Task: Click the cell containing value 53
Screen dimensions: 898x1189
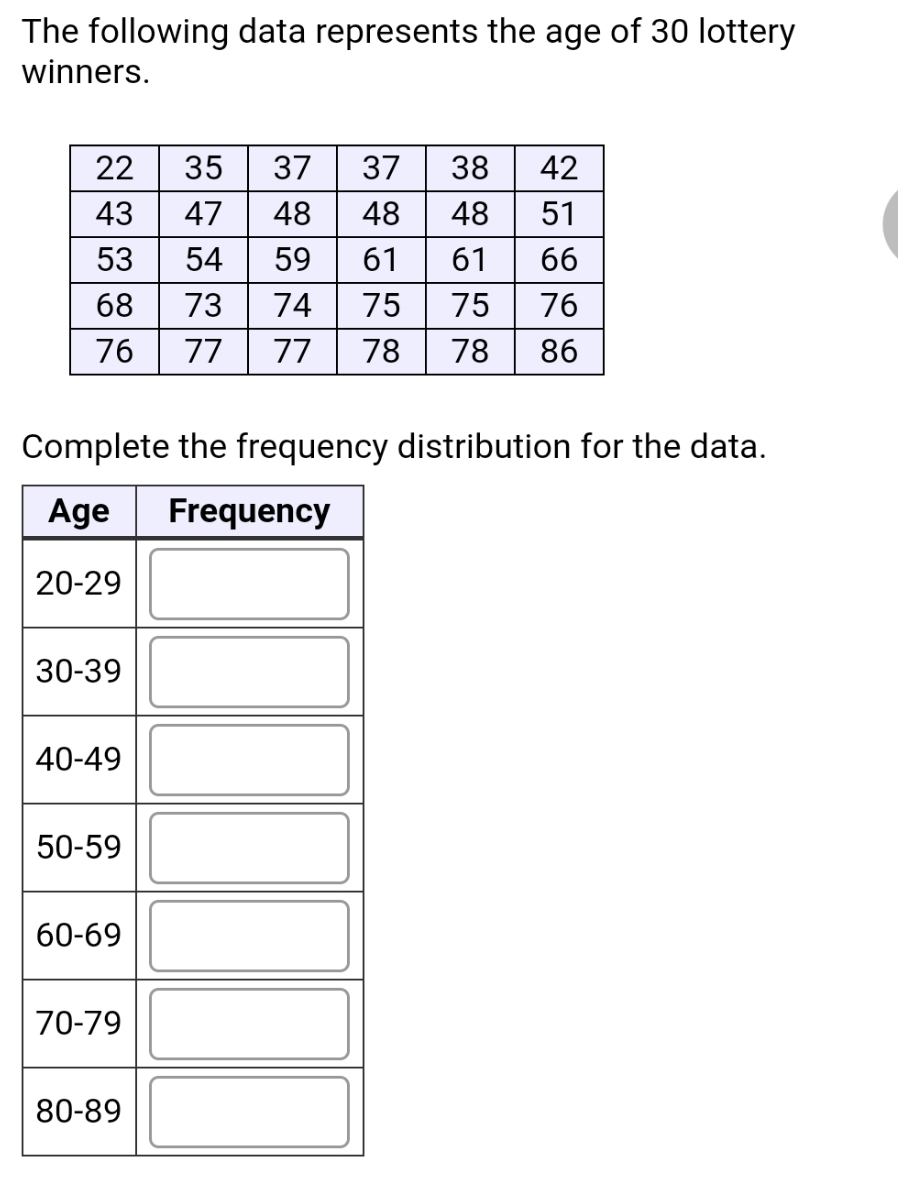Action: pyautogui.click(x=113, y=260)
